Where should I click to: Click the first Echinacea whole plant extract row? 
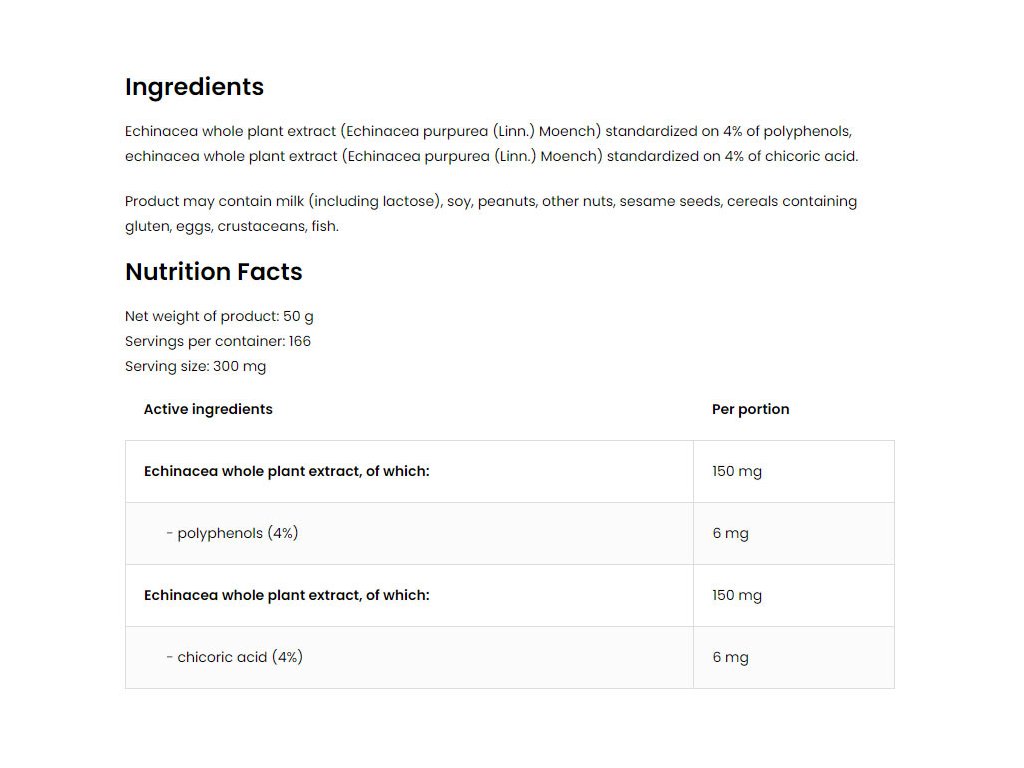coord(509,472)
